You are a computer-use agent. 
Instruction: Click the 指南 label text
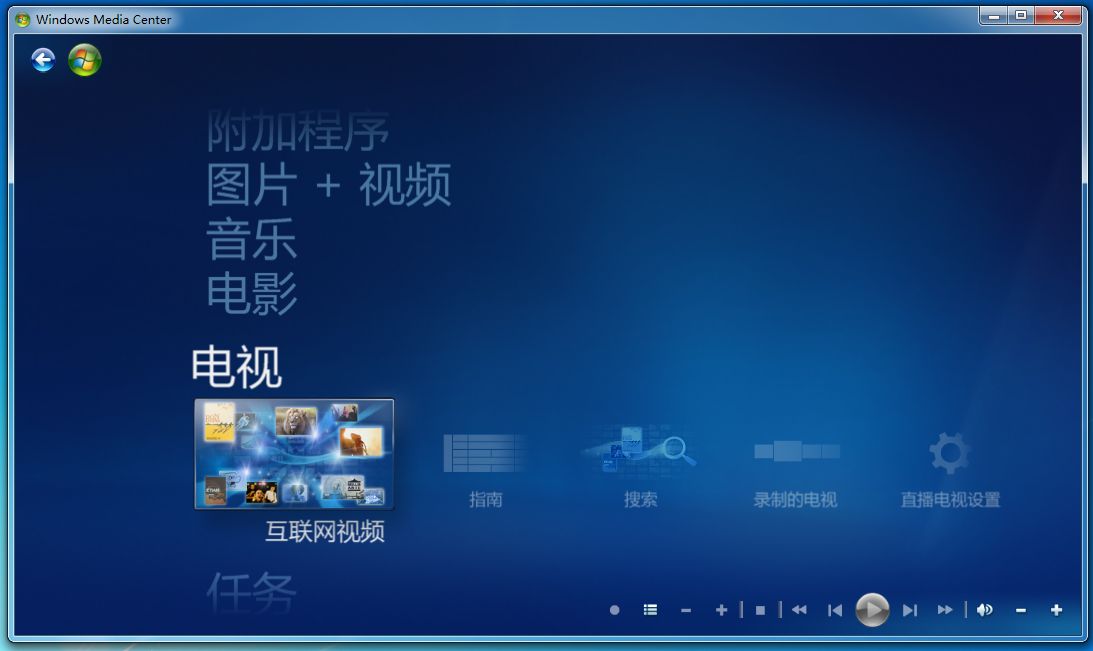(485, 500)
